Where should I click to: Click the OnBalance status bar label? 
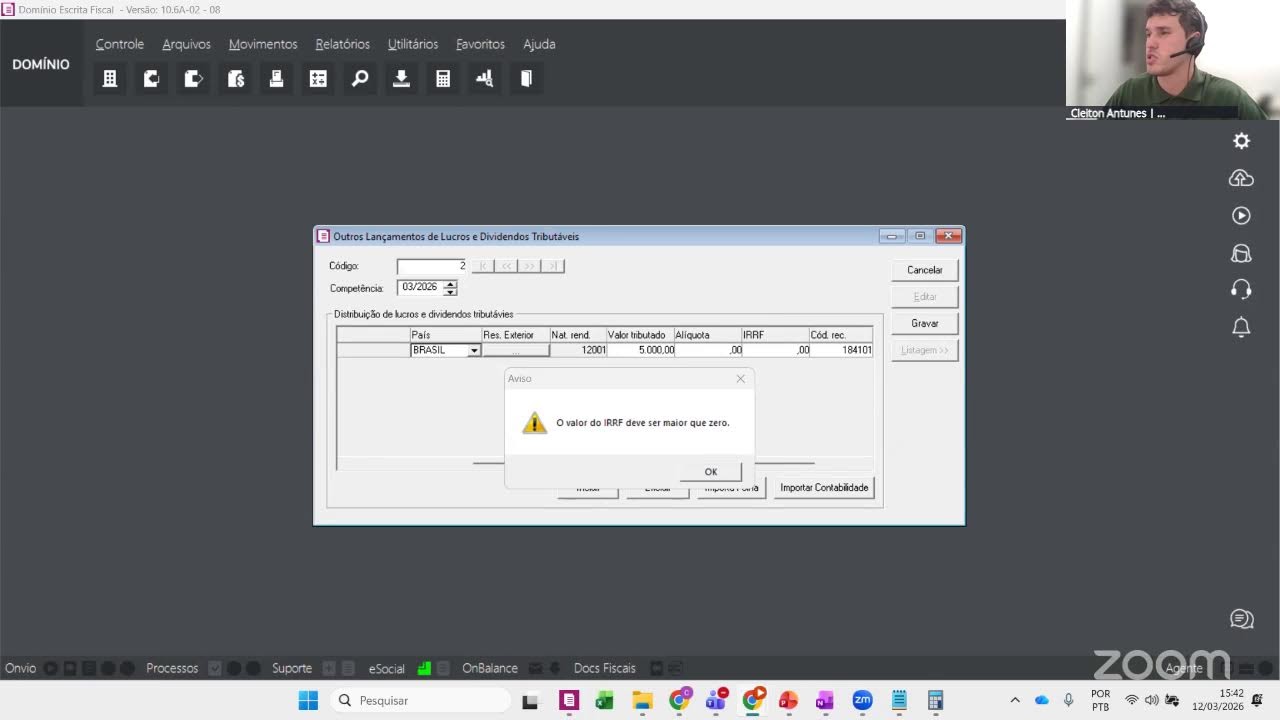pyautogui.click(x=490, y=668)
